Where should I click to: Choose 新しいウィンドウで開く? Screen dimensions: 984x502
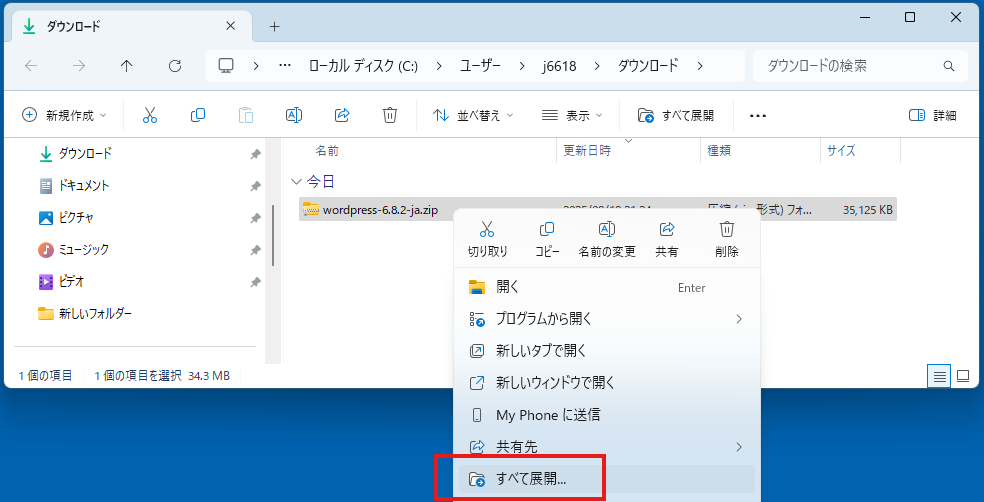(607, 383)
